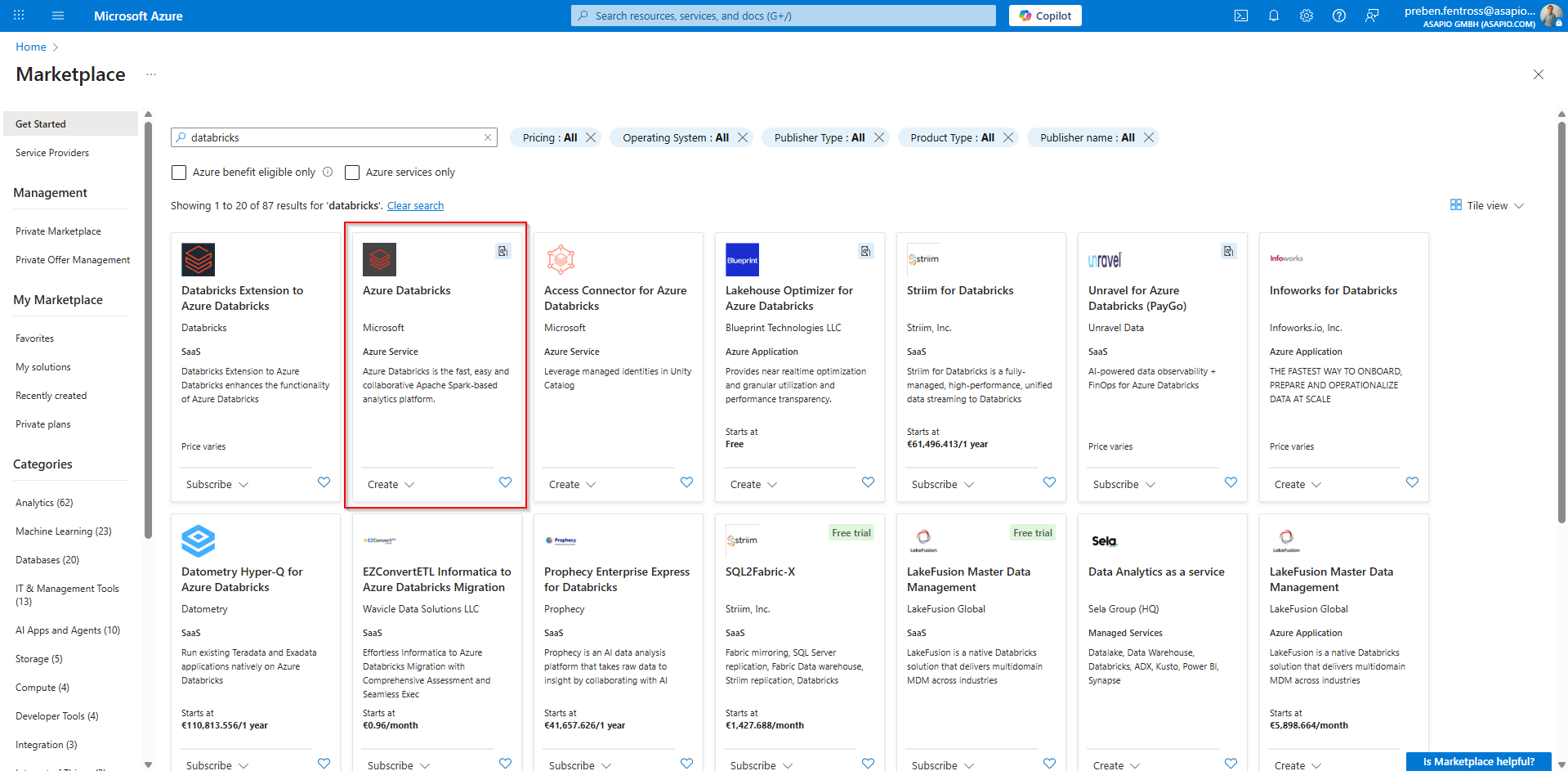This screenshot has height=771, width=1568.
Task: Favorite Lakehouse Optimizer for Azure Databricks
Action: (869, 482)
